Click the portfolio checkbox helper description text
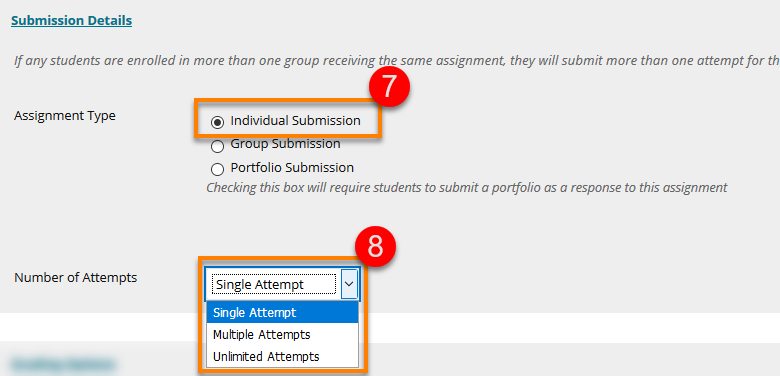This screenshot has width=780, height=376. [x=467, y=188]
